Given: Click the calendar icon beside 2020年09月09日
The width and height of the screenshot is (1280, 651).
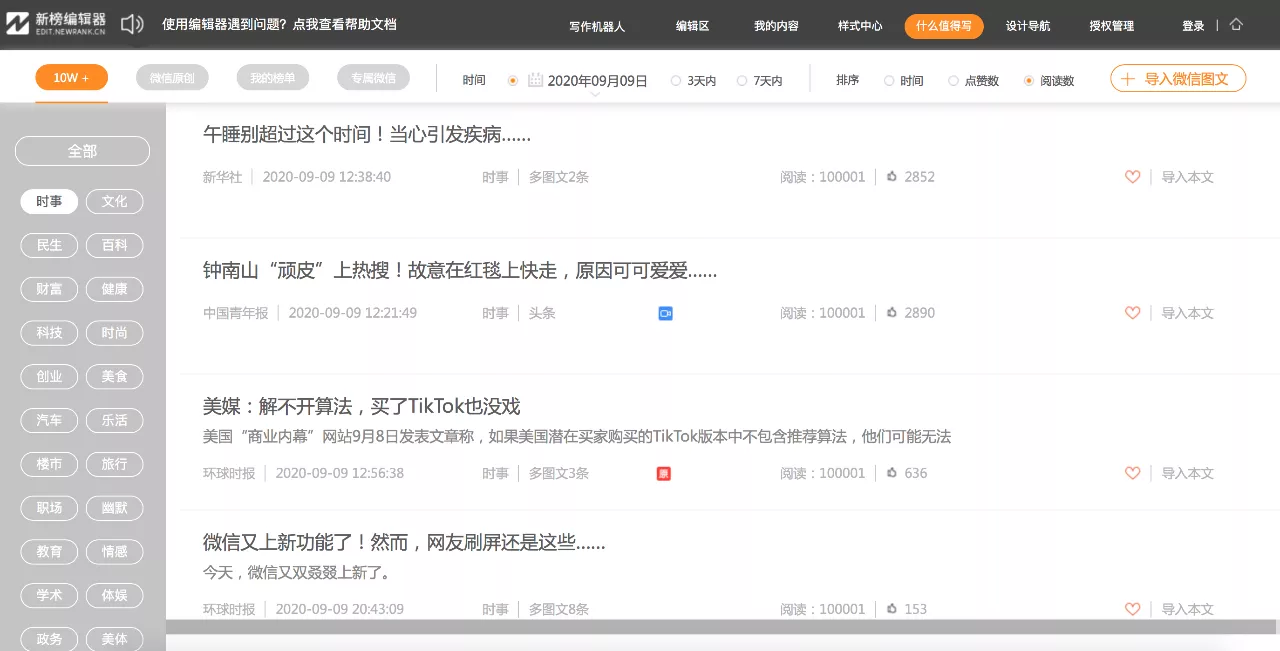Looking at the screenshot, I should [535, 80].
